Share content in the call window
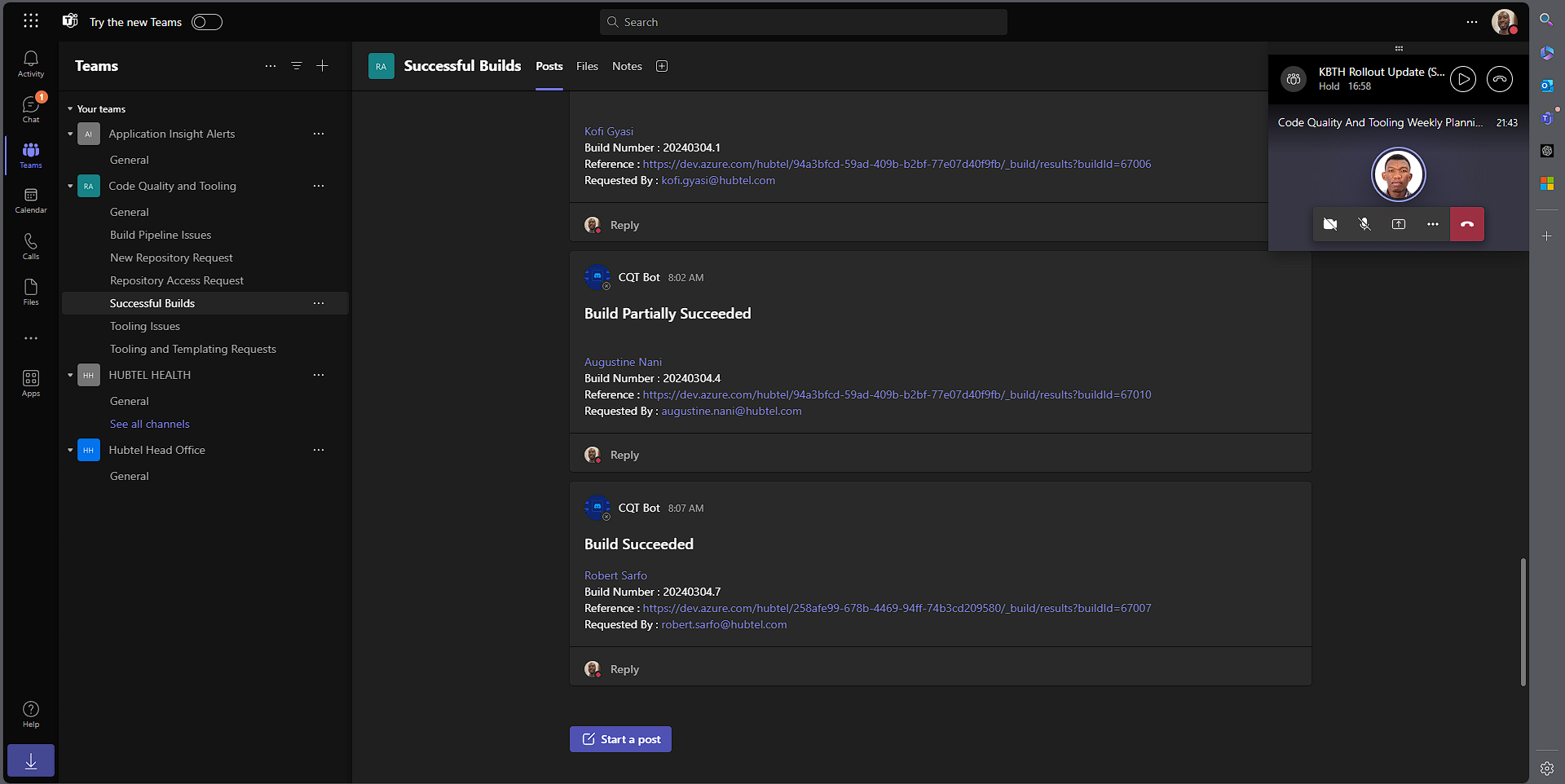 tap(1399, 224)
